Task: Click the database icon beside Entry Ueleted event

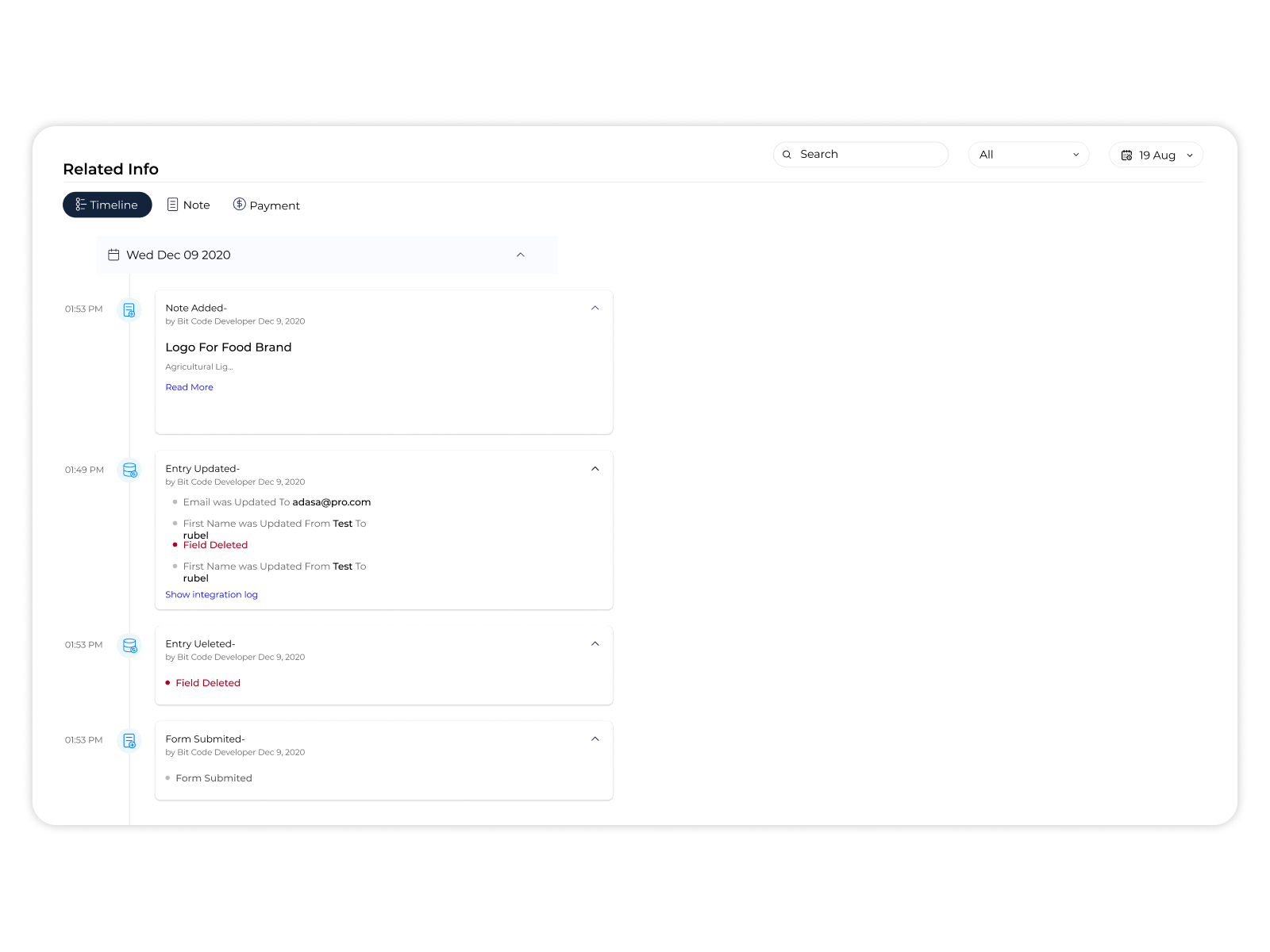Action: click(129, 645)
